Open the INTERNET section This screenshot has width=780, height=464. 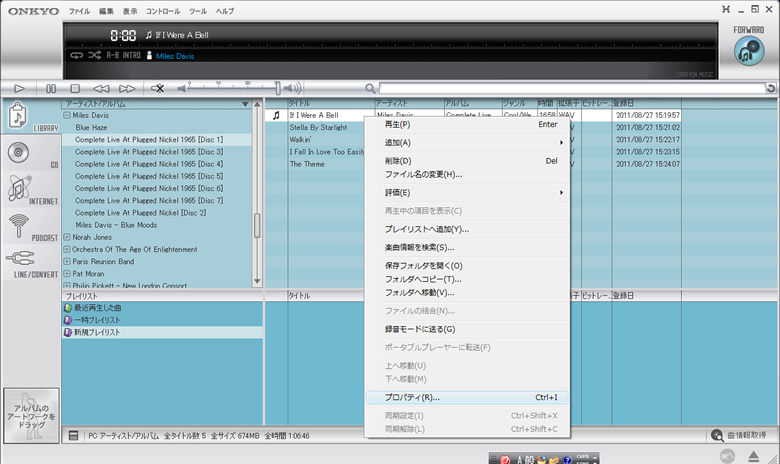click(x=32, y=190)
